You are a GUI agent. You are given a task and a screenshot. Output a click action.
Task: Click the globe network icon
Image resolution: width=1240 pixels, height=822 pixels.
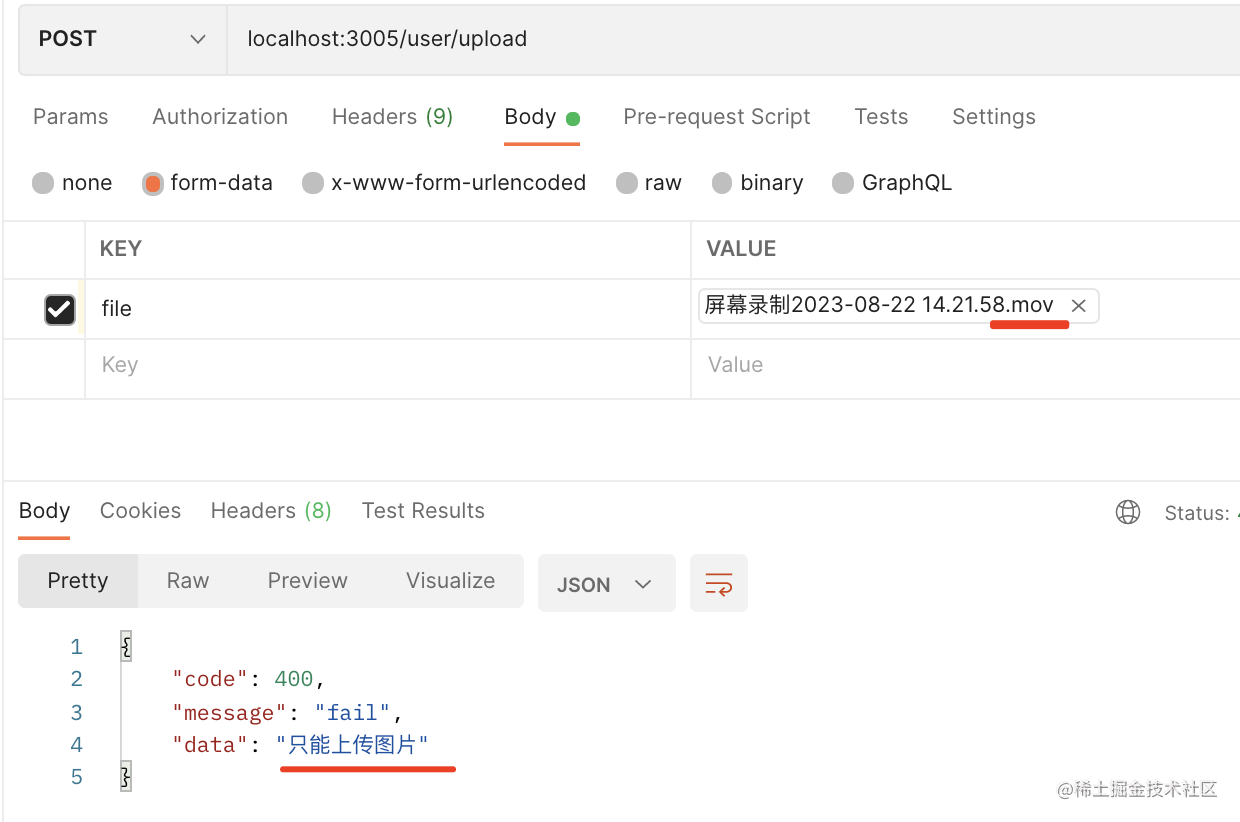1127,513
